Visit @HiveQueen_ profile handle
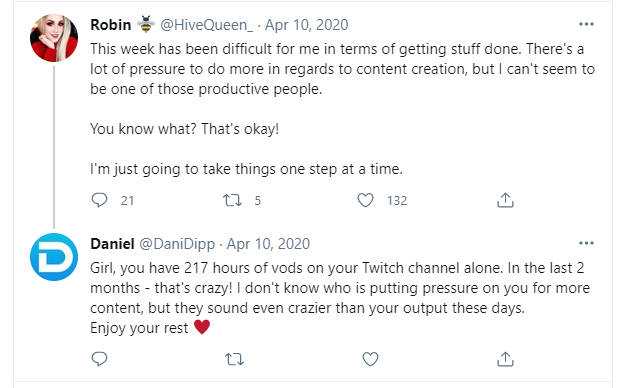Image resolution: width=625 pixels, height=388 pixels. click(x=206, y=25)
